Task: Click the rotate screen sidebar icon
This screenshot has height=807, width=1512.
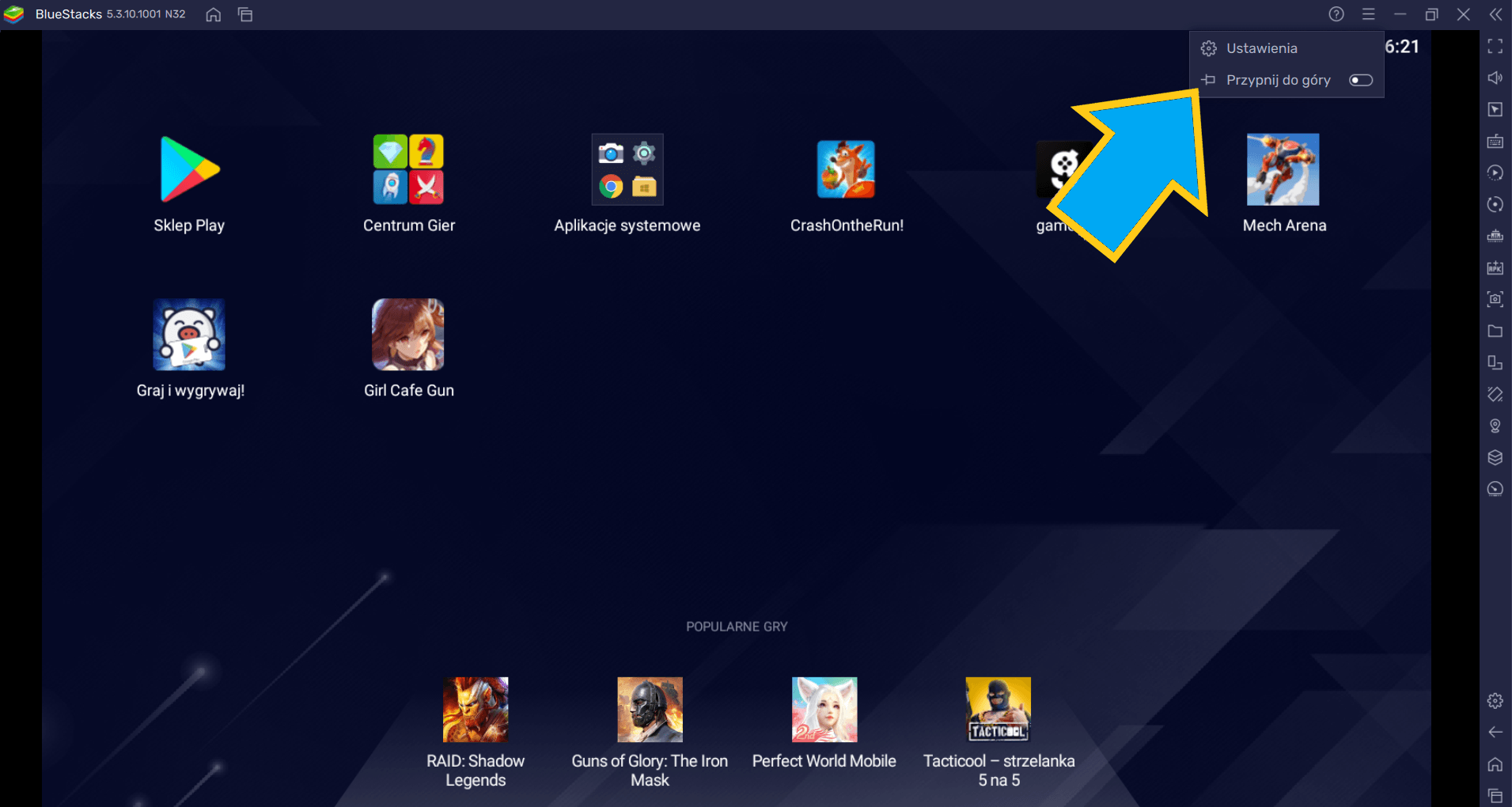Action: [1495, 362]
